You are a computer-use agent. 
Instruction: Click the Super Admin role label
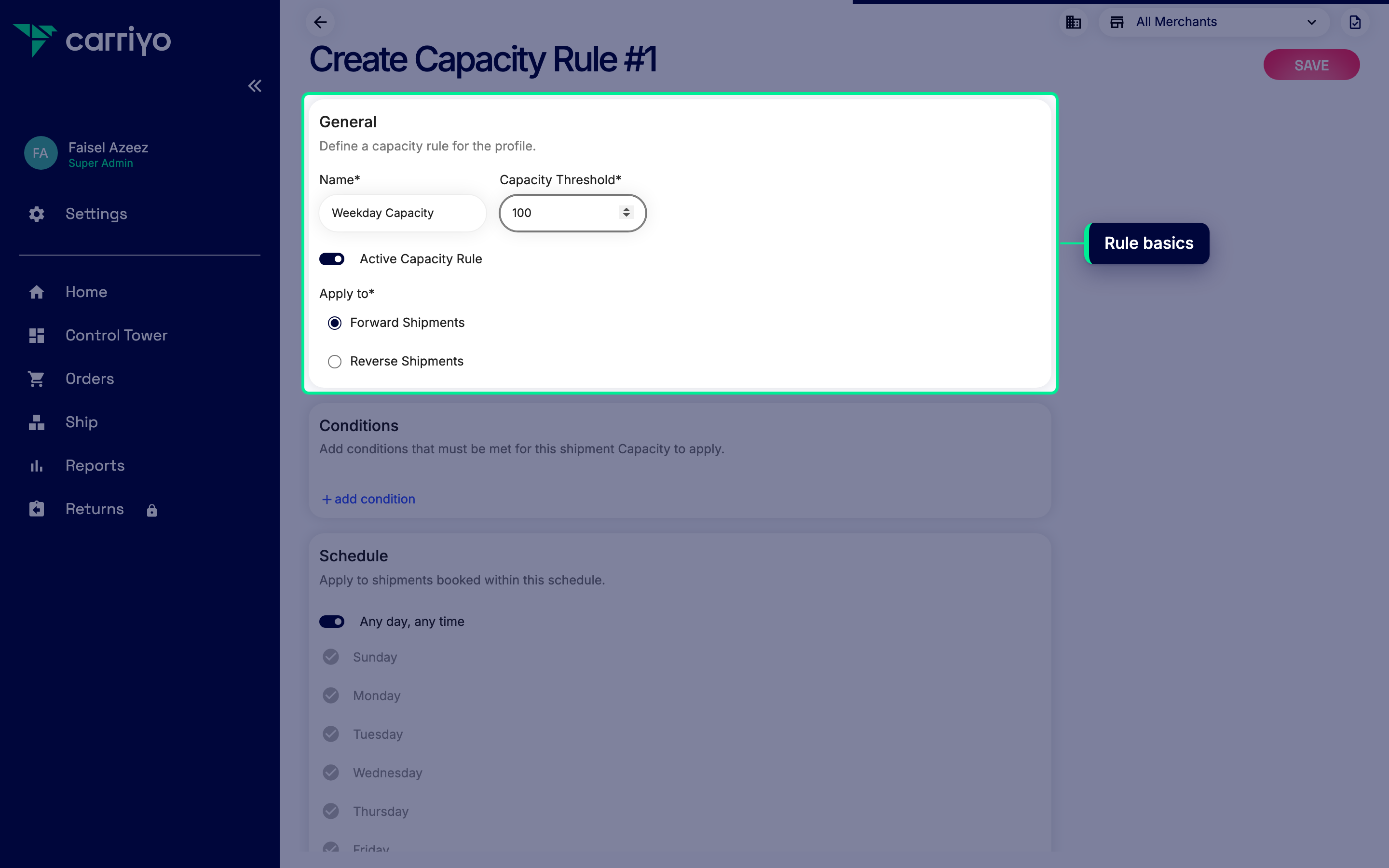[x=100, y=163]
